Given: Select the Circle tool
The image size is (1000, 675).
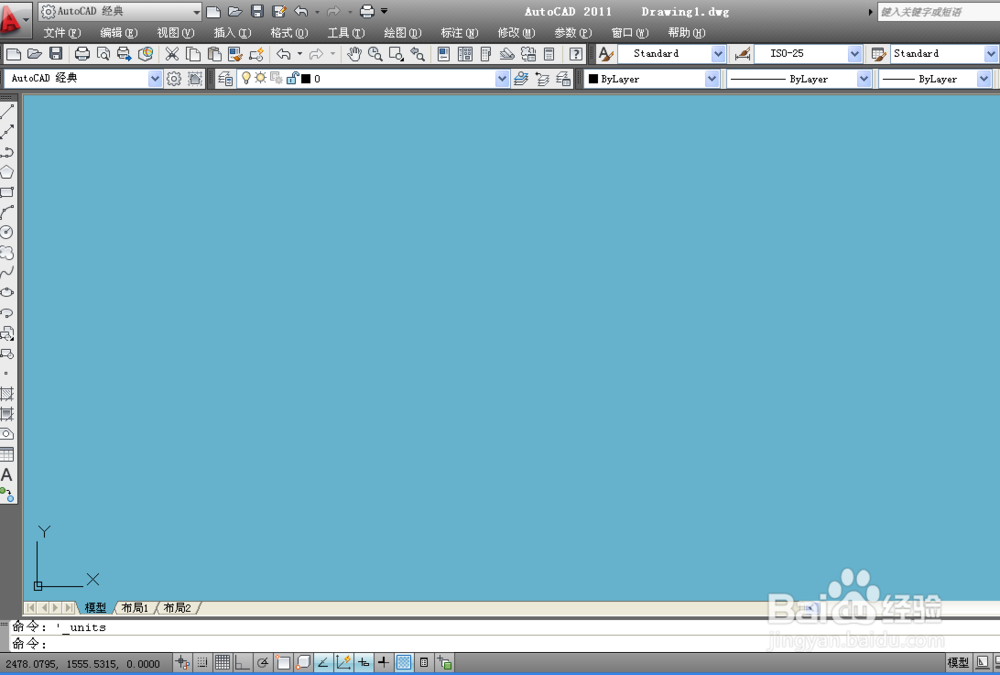Looking at the screenshot, I should coord(7,232).
